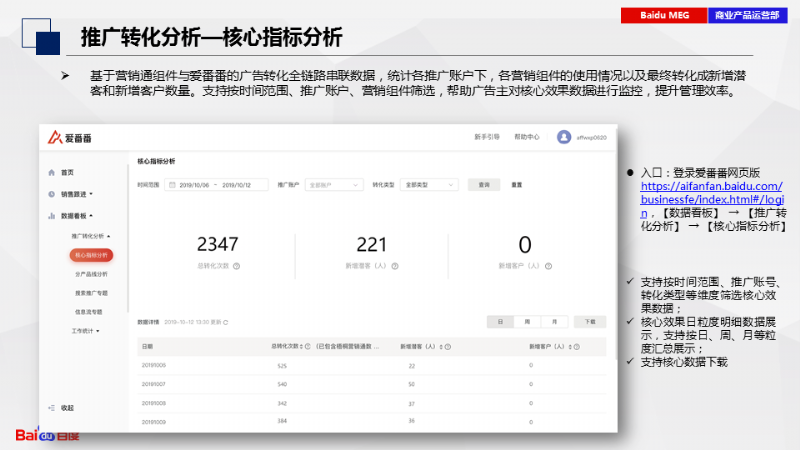Click the refresh icon after update time
This screenshot has height=450, width=800.
coord(226,322)
